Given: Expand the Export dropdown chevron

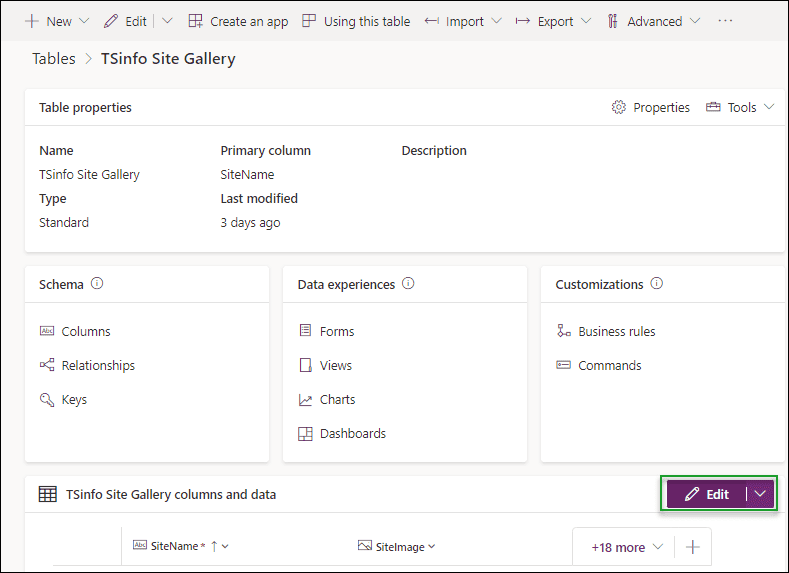Looking at the screenshot, I should click(586, 21).
